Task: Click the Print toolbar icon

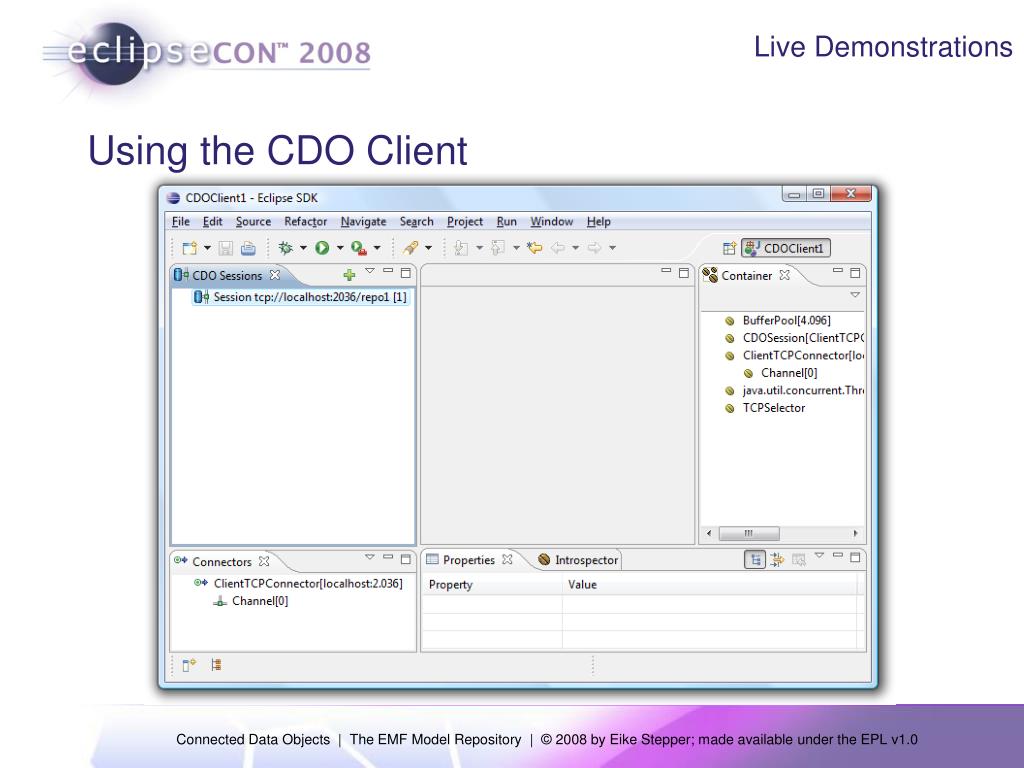Action: pyautogui.click(x=248, y=248)
